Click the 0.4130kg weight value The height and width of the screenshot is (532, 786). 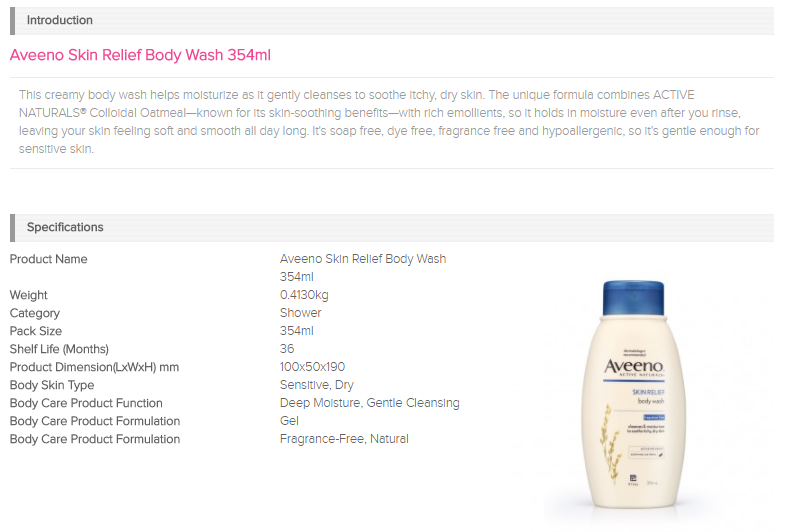tap(304, 295)
